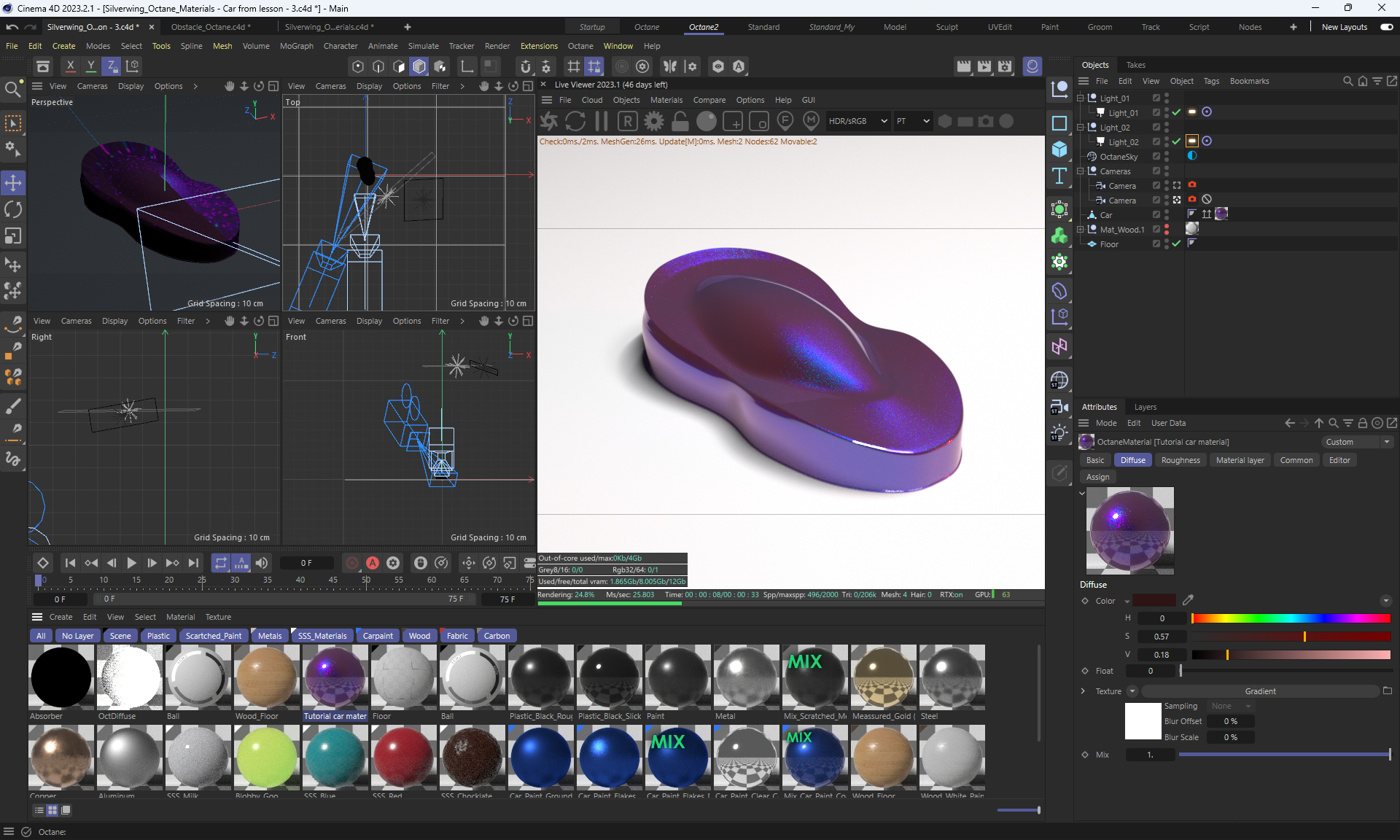Screen dimensions: 1400x840
Task: Click the lock resolution padlock icon
Action: point(680,121)
